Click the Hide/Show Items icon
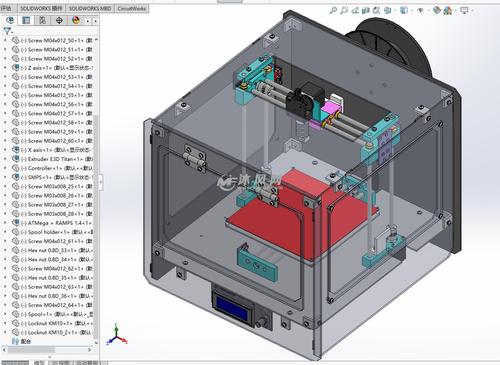Image resolution: width=500 pixels, height=365 pixels. 420,10
